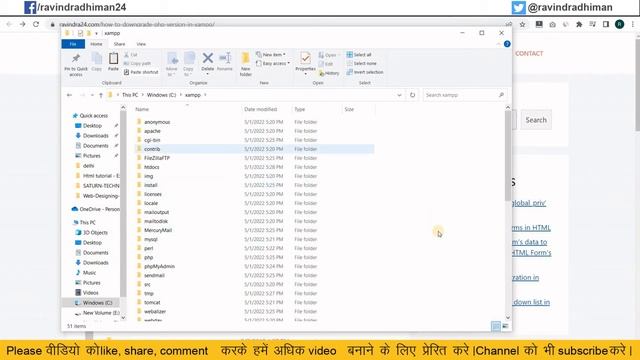Viewport: 640px width, 360px height.
Task: Select the MercuryMail folder
Action: pyautogui.click(x=158, y=231)
